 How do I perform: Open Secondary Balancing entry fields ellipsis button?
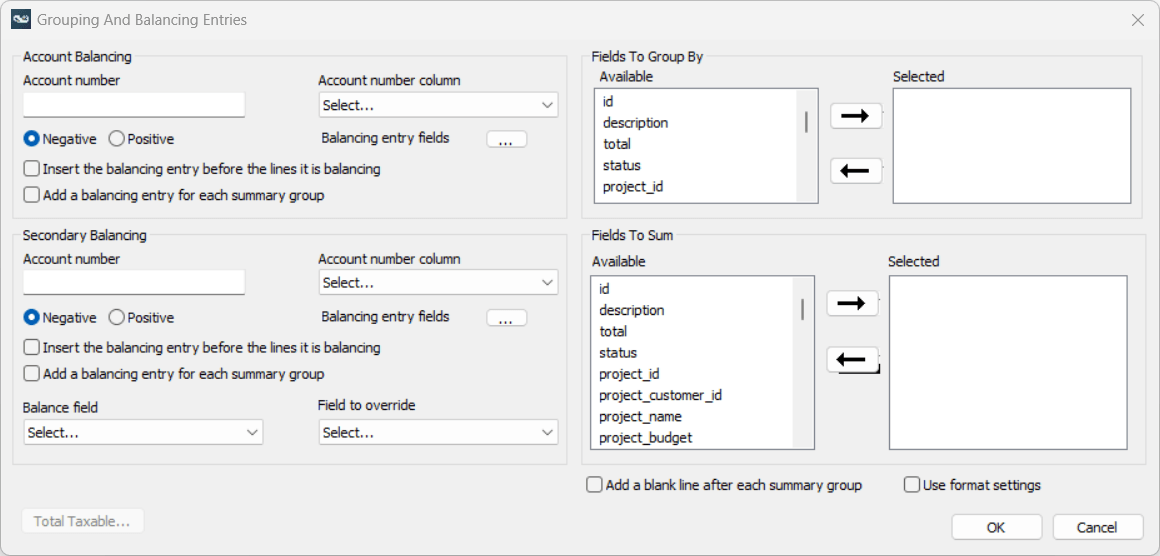tap(506, 318)
